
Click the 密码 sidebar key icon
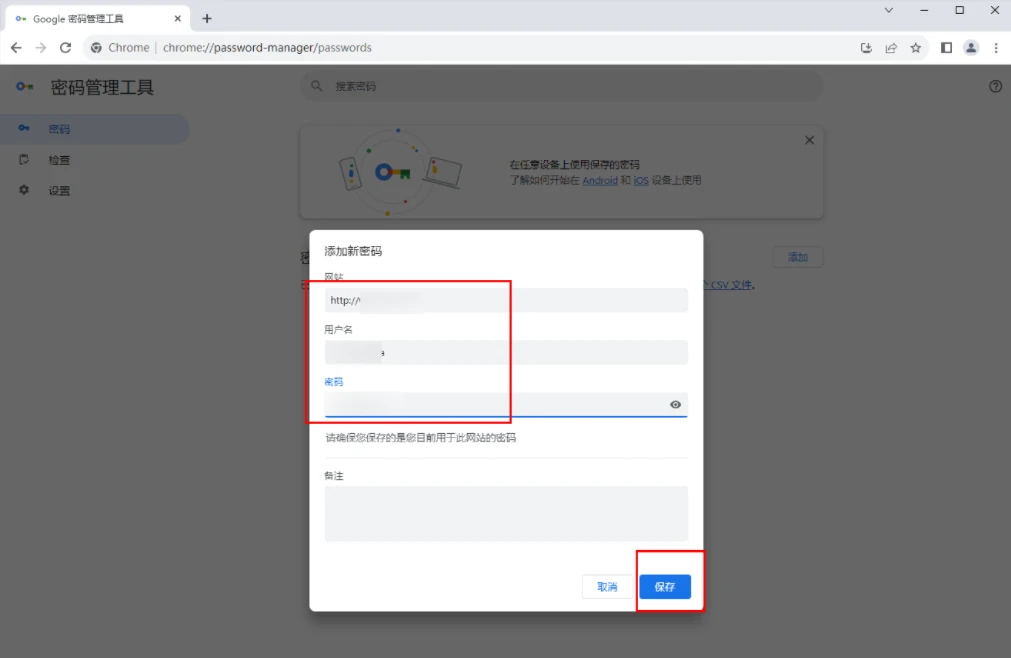tap(24, 128)
